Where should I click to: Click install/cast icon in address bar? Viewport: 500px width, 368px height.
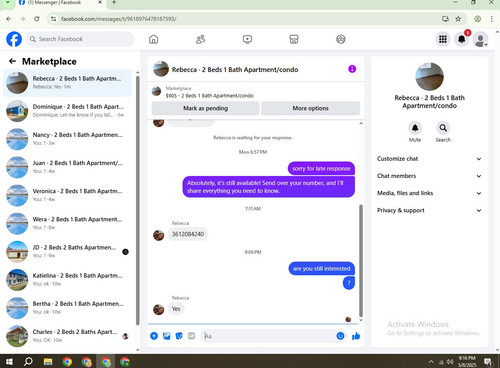tap(445, 19)
